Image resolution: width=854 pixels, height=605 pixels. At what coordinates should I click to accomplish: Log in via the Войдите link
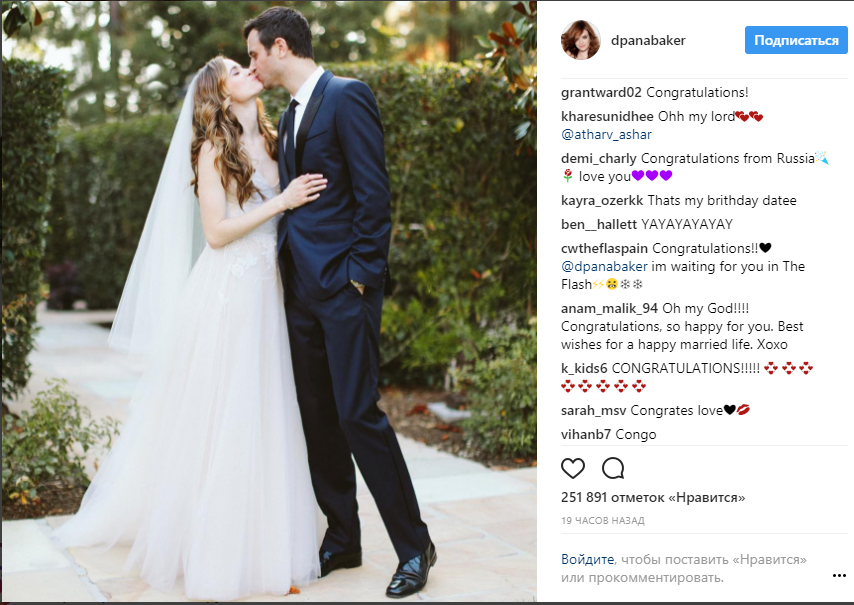click(x=587, y=559)
